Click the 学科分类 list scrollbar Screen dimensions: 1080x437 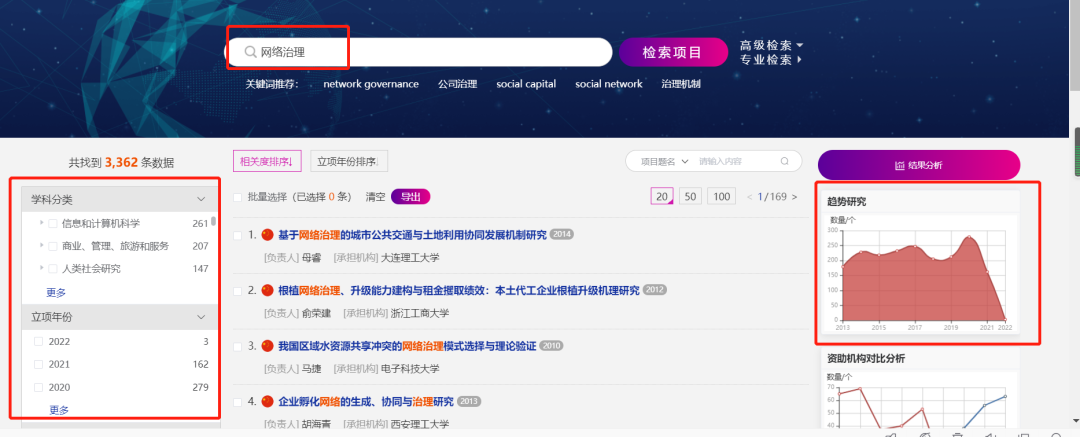pos(213,221)
